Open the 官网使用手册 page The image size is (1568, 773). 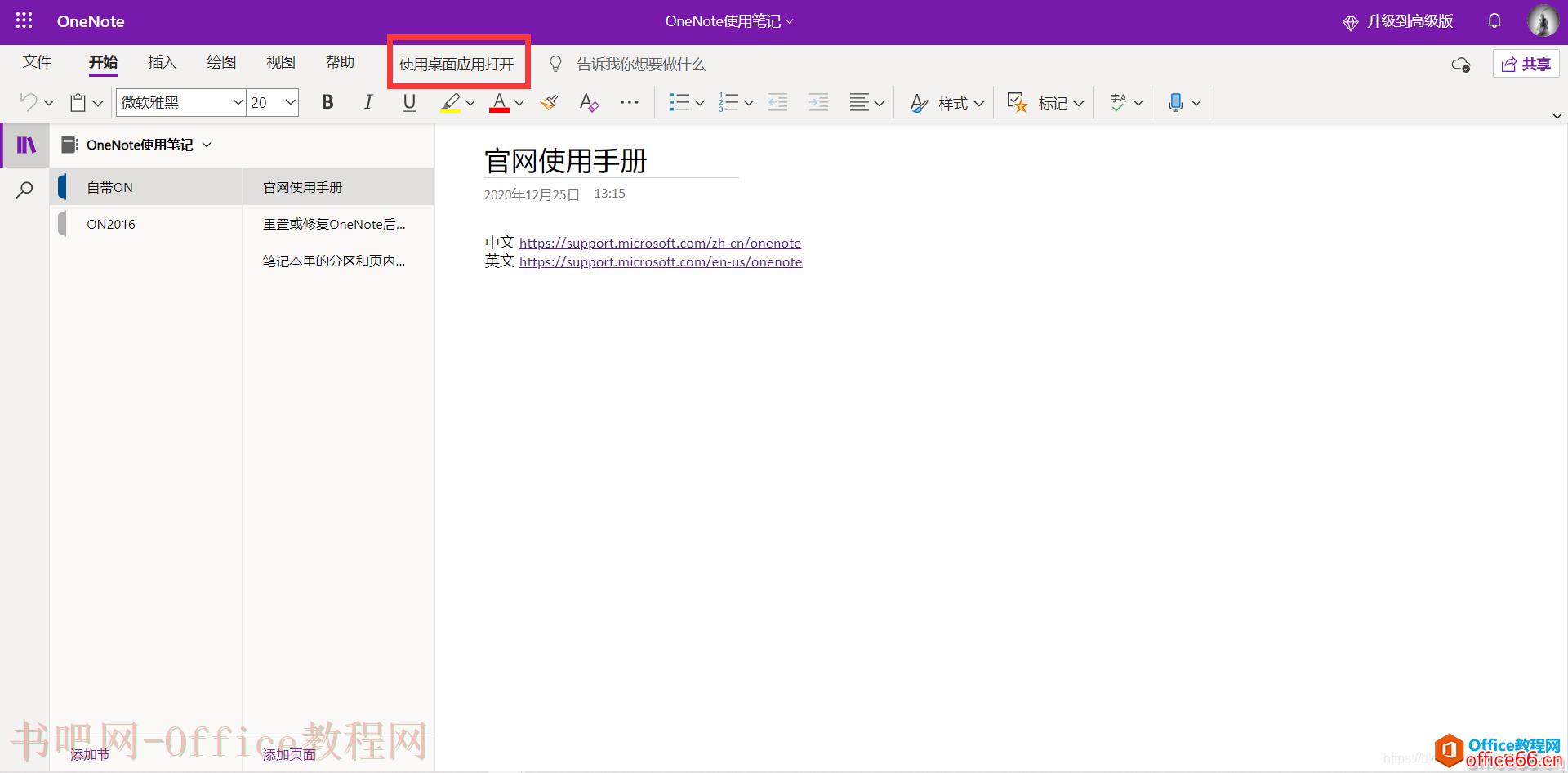pos(338,187)
